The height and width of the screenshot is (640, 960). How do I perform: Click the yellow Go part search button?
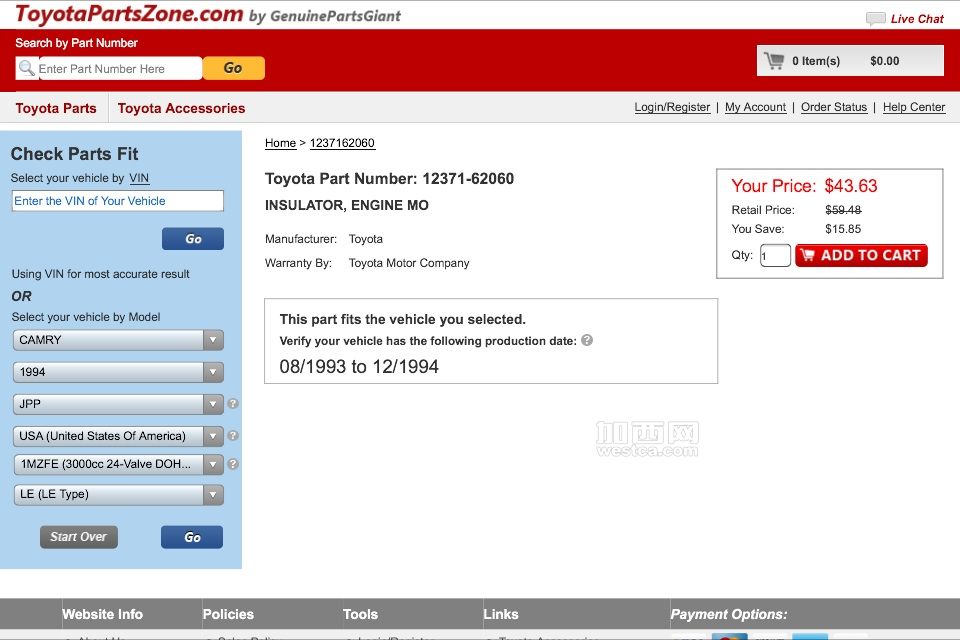point(233,68)
